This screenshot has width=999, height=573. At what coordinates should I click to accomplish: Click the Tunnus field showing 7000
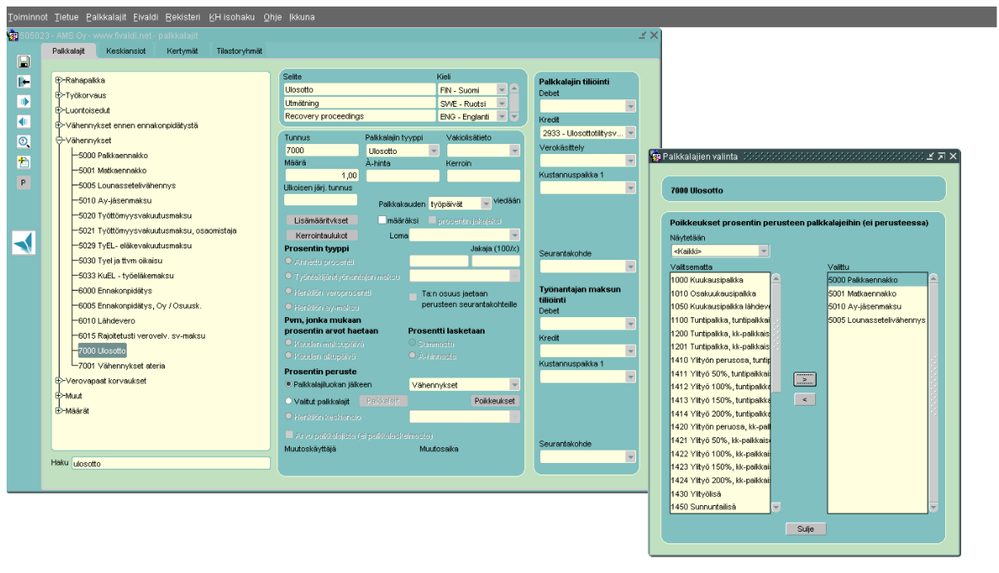coord(322,150)
